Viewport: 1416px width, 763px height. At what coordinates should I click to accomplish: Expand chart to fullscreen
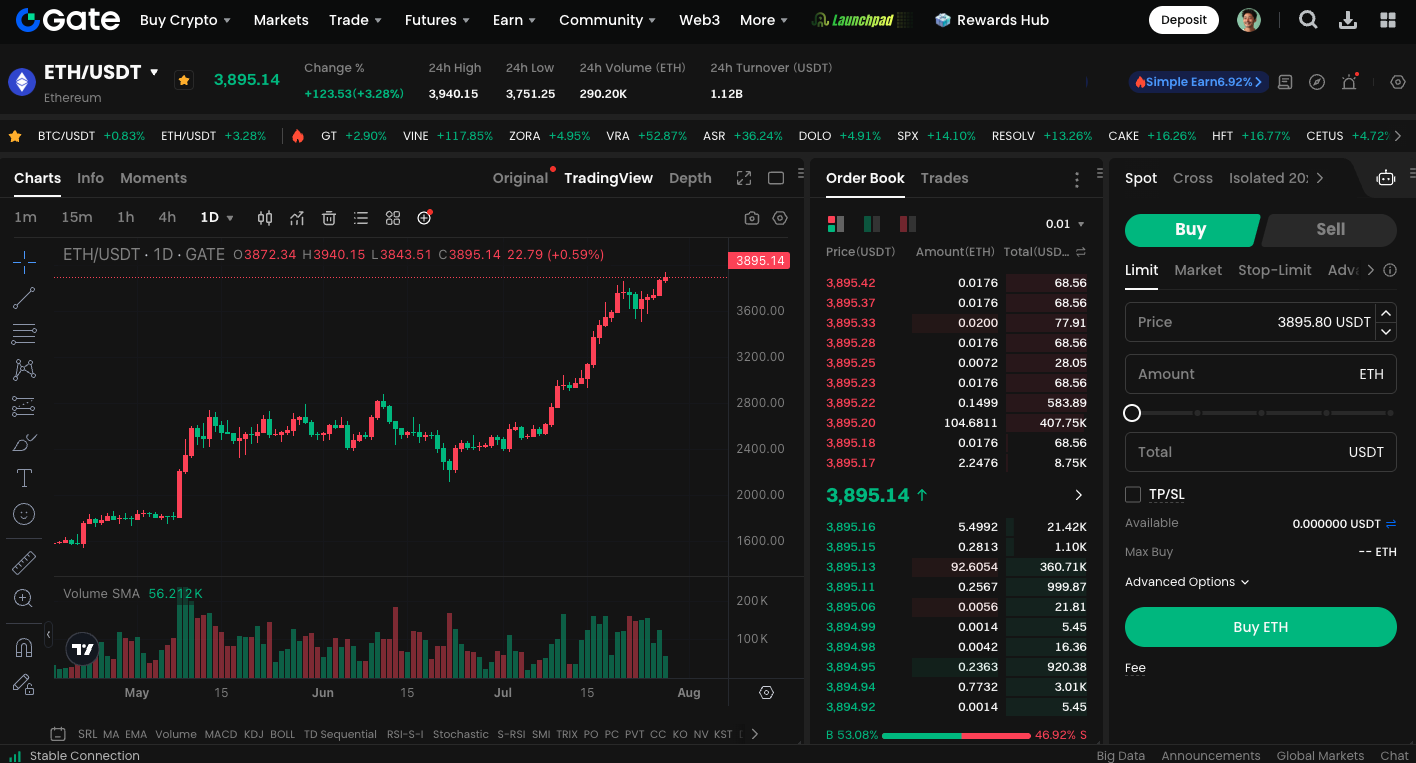tap(744, 178)
